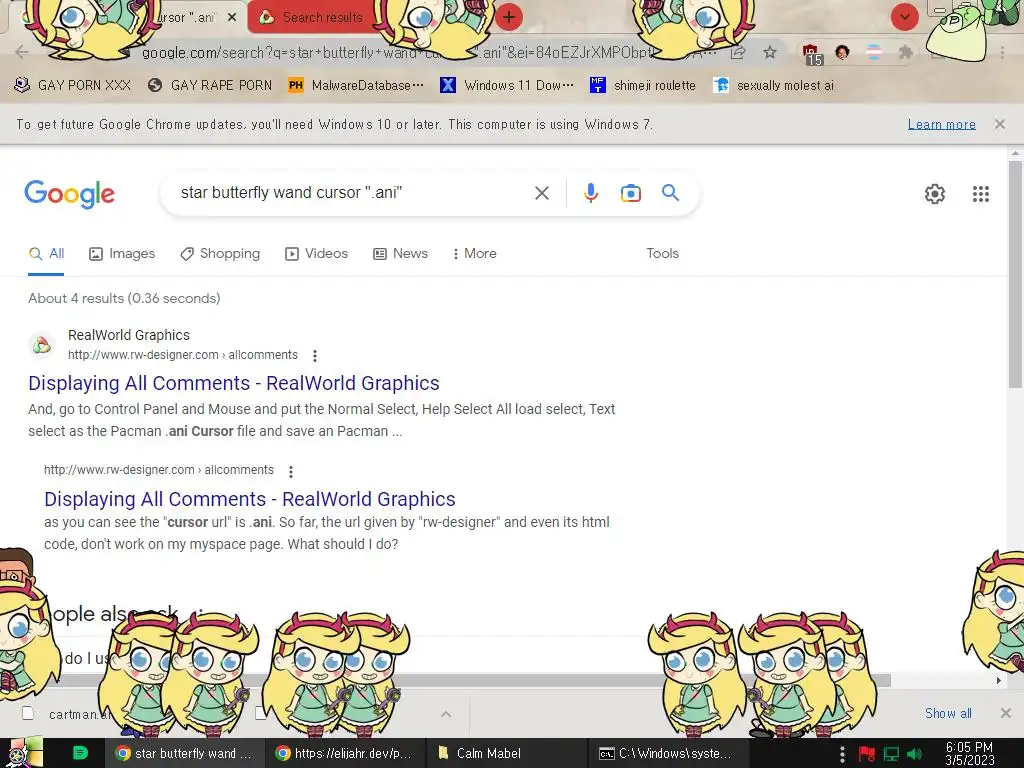Click the red extension with 15 badge
Image resolution: width=1024 pixels, height=768 pixels.
(811, 54)
